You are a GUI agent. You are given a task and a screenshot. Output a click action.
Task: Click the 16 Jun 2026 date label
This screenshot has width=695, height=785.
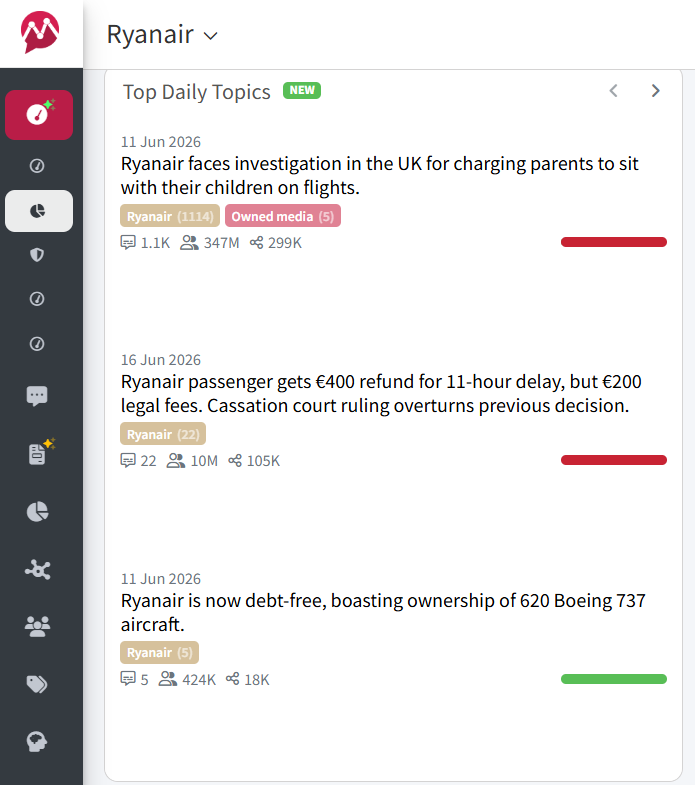(x=161, y=360)
